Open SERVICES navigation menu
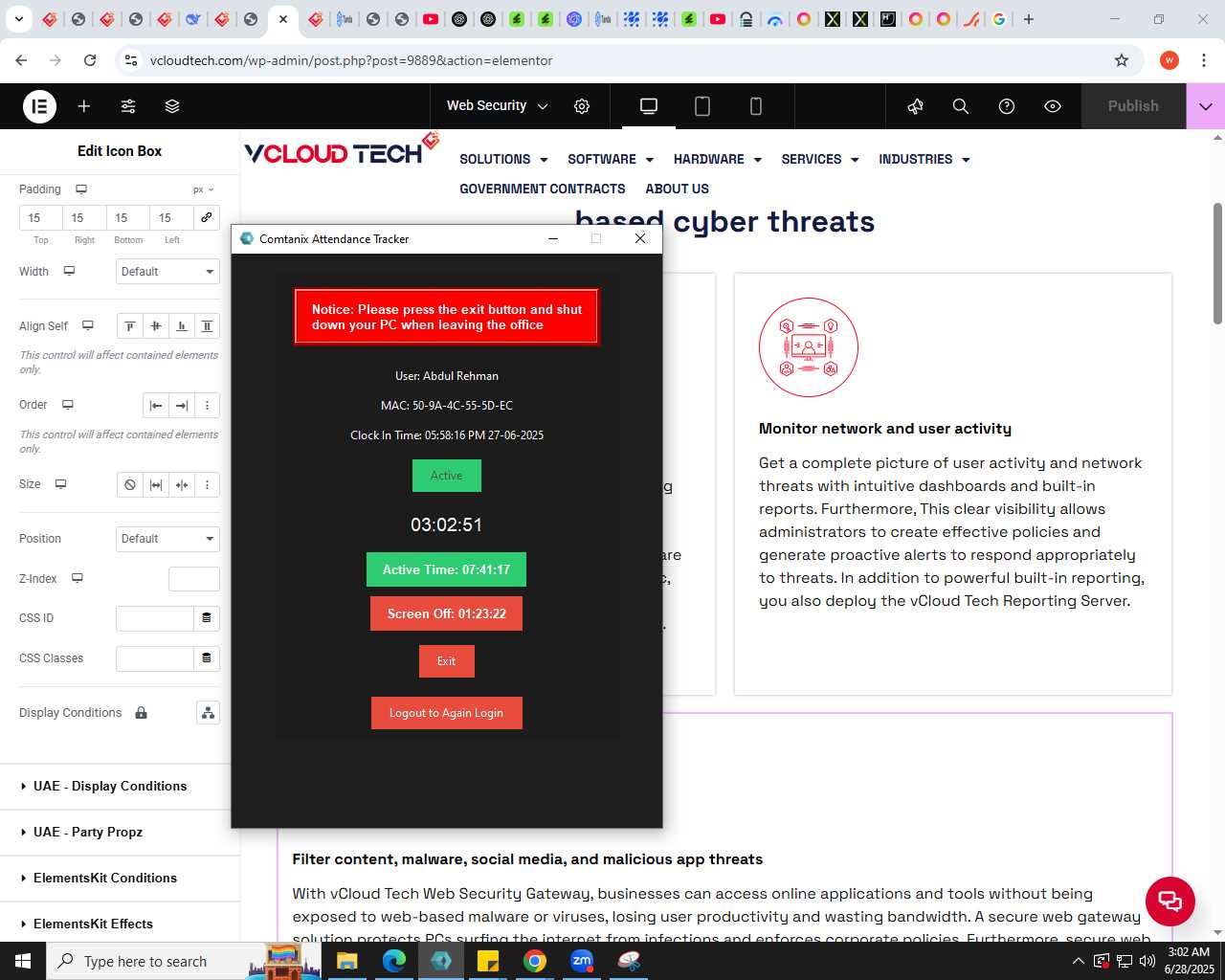Screen dimensions: 1225x980 coord(820,159)
